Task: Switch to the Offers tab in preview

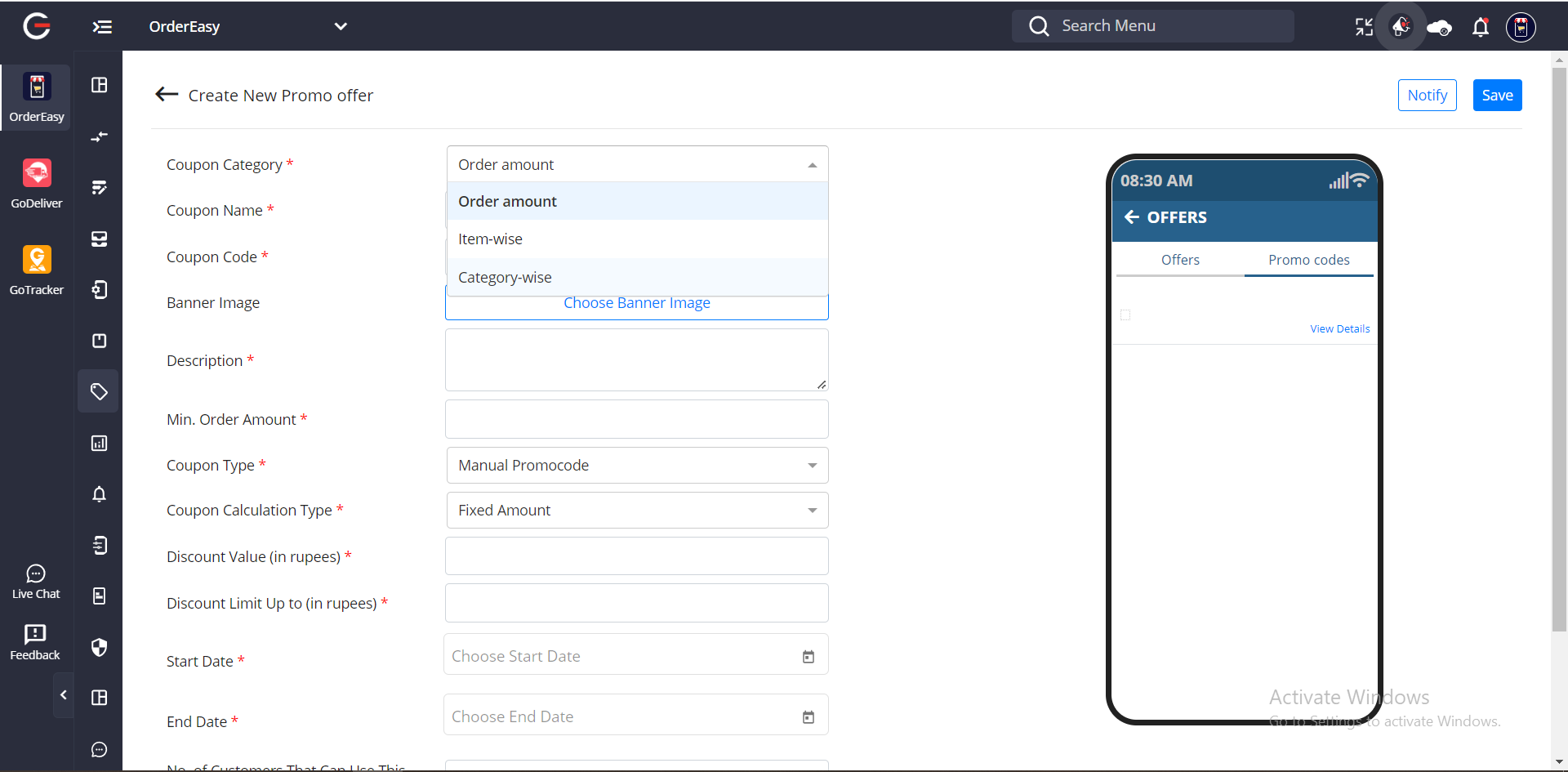Action: [1180, 260]
